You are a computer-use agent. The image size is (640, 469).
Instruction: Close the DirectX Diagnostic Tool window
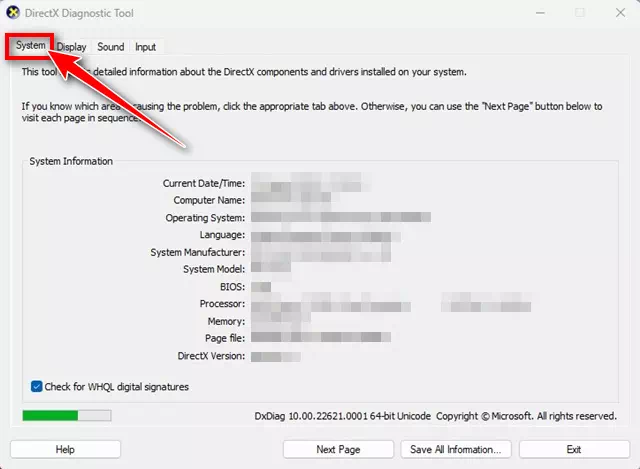pyautogui.click(x=620, y=13)
